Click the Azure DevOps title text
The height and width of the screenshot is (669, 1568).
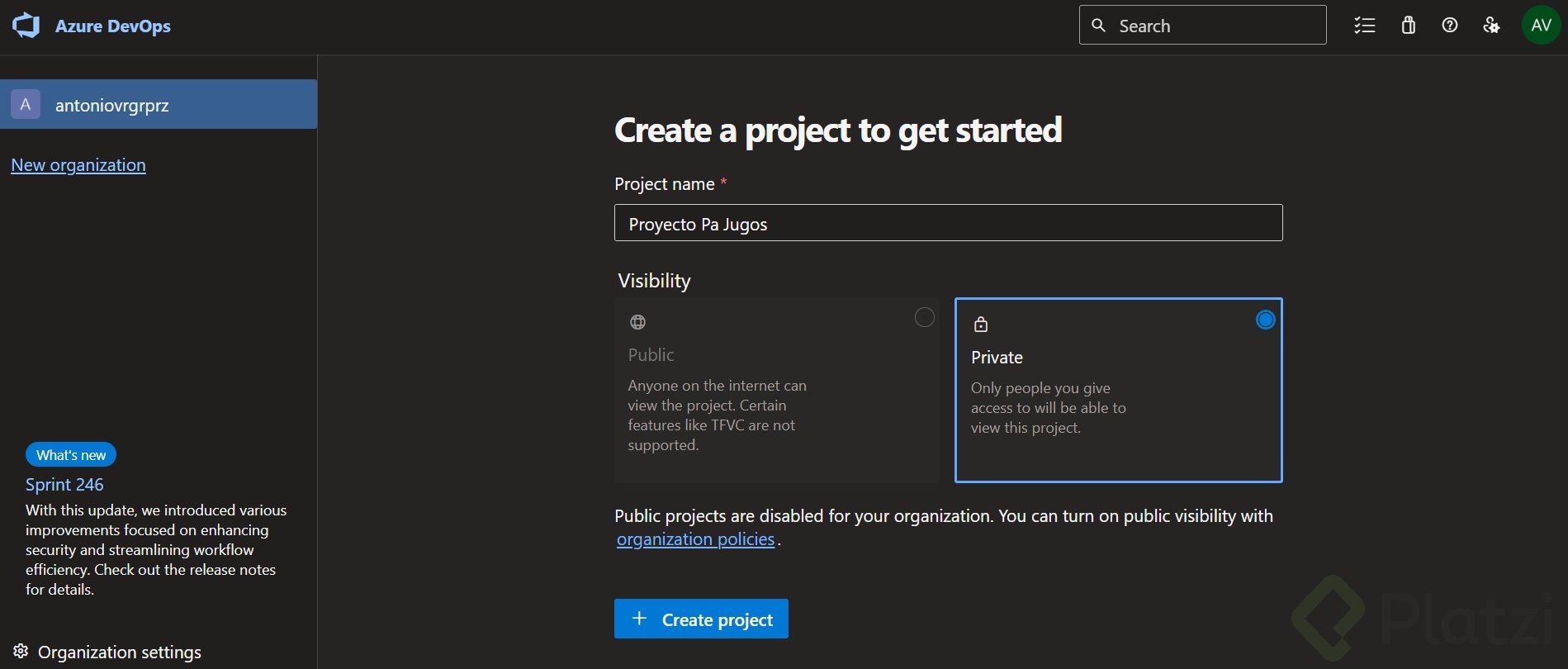[x=113, y=26]
